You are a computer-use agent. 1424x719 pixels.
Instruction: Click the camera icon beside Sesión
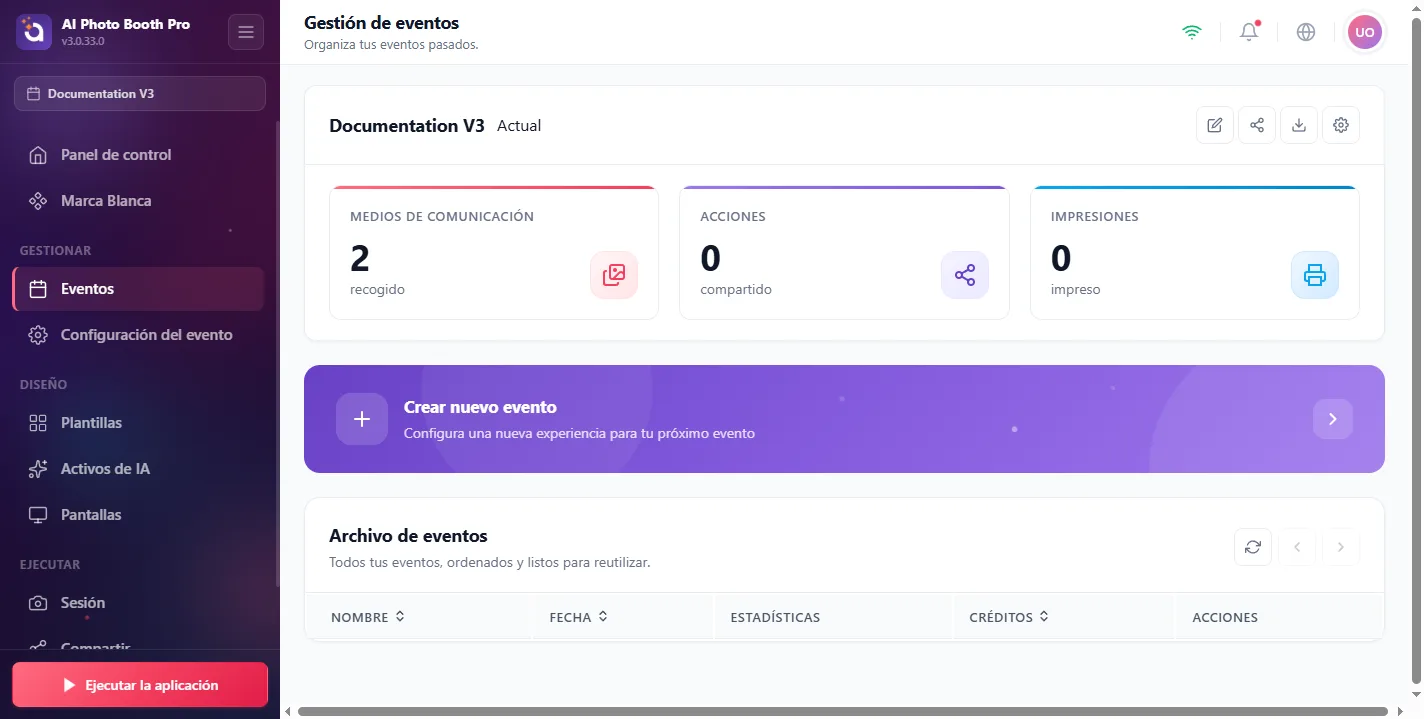(38, 603)
